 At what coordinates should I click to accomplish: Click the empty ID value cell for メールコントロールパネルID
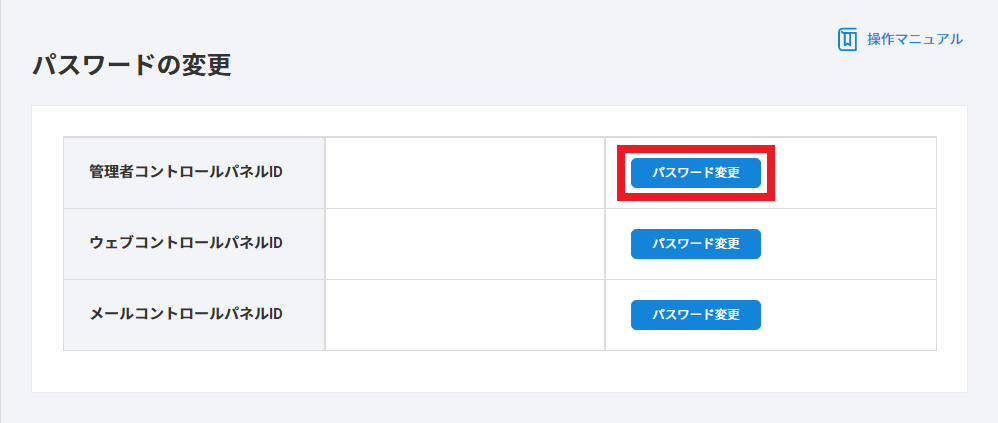(465, 314)
